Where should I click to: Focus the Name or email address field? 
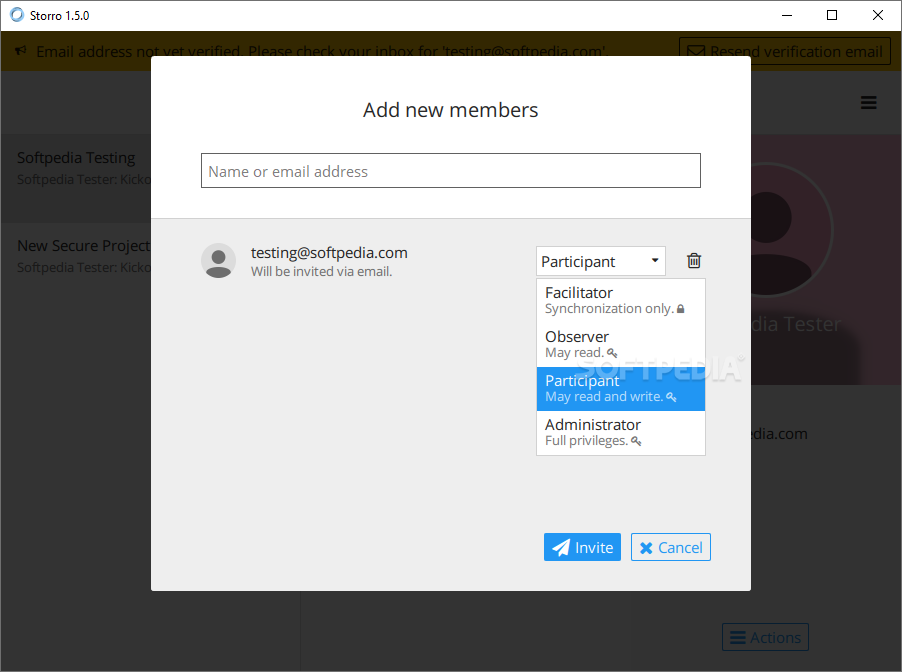point(450,170)
